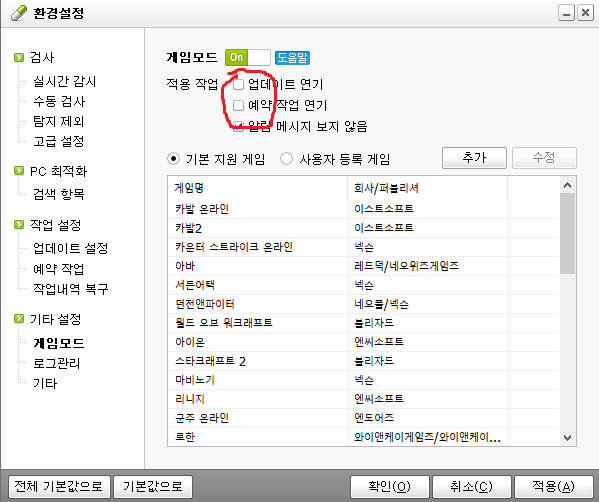Open the 도움말 help link

click(292, 58)
